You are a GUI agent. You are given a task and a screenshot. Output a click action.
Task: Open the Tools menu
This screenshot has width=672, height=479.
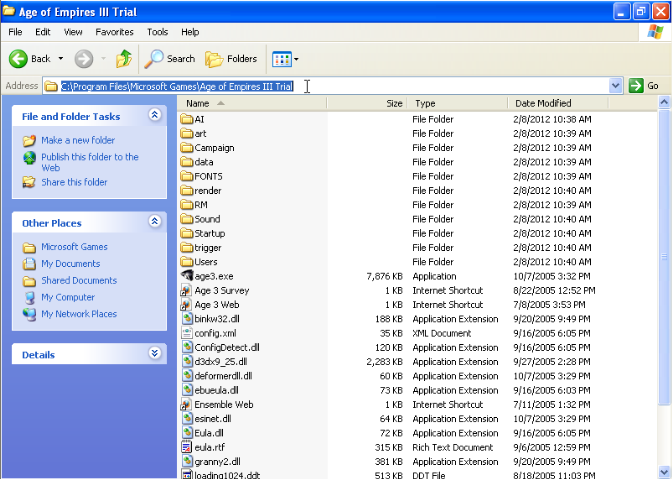157,32
